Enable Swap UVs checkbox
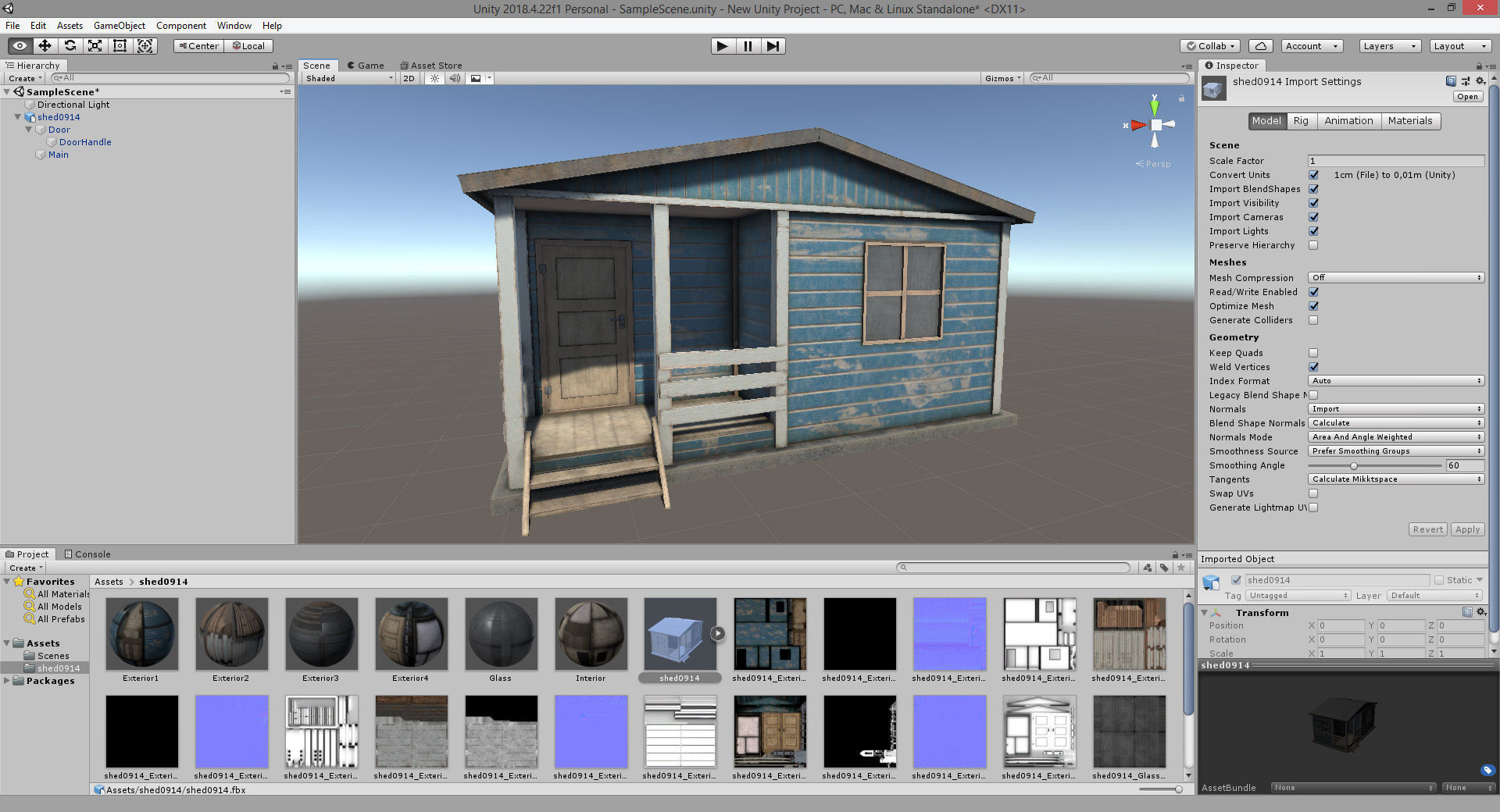 [1313, 493]
